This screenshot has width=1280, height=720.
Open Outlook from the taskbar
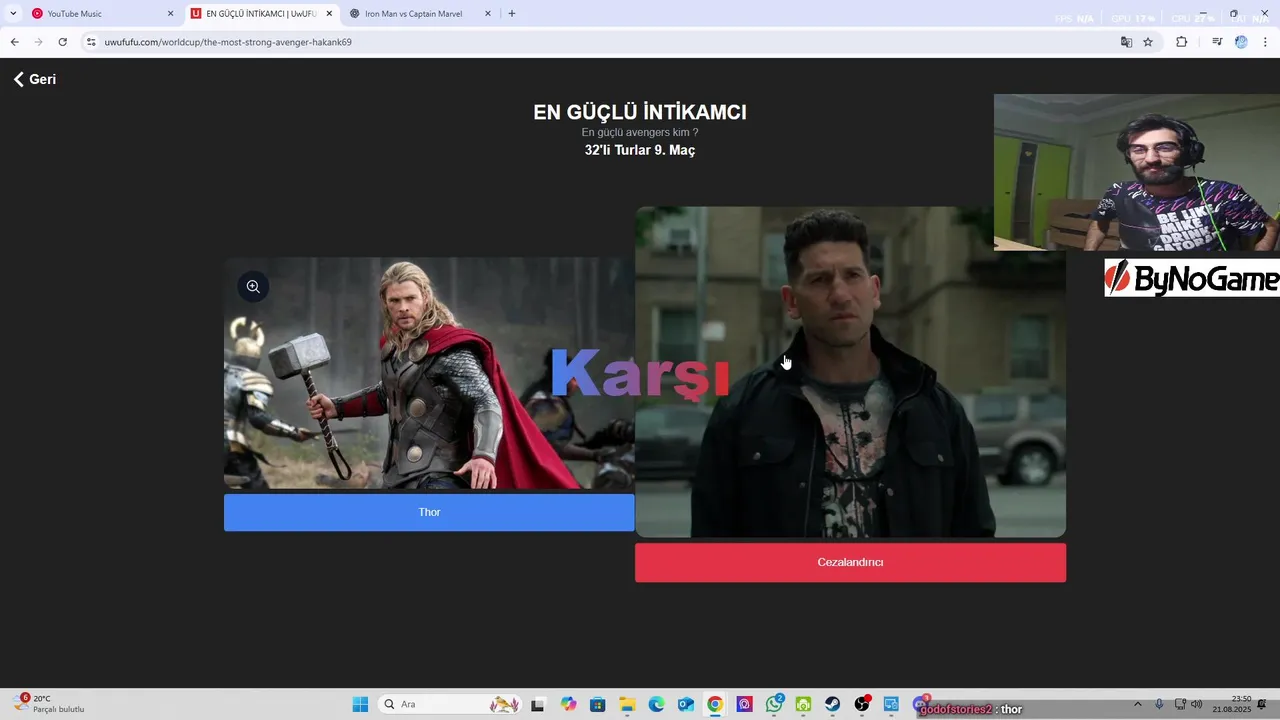[x=686, y=705]
